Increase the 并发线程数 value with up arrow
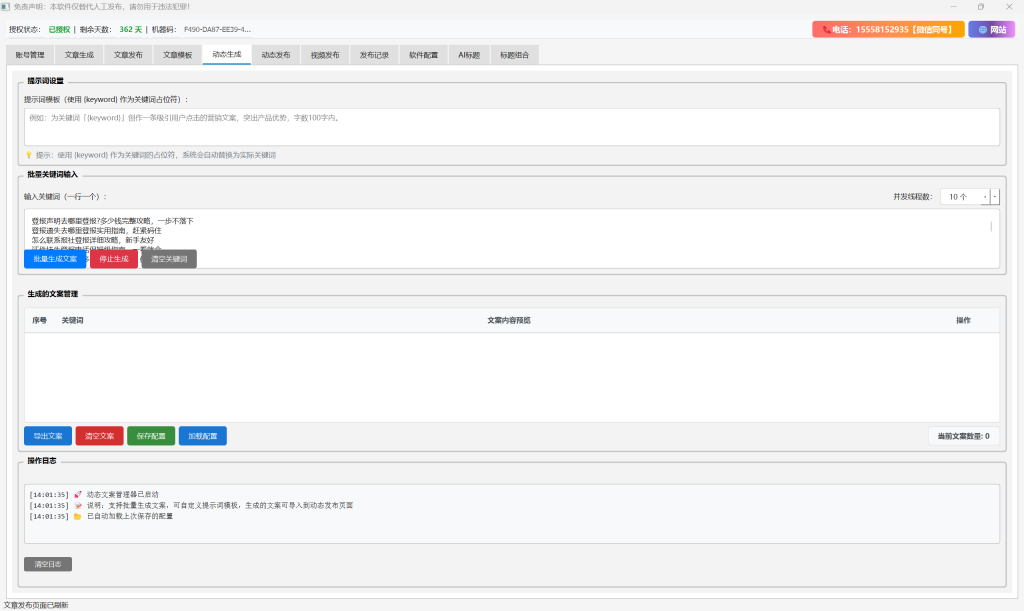This screenshot has height=611, width=1024. tap(986, 197)
